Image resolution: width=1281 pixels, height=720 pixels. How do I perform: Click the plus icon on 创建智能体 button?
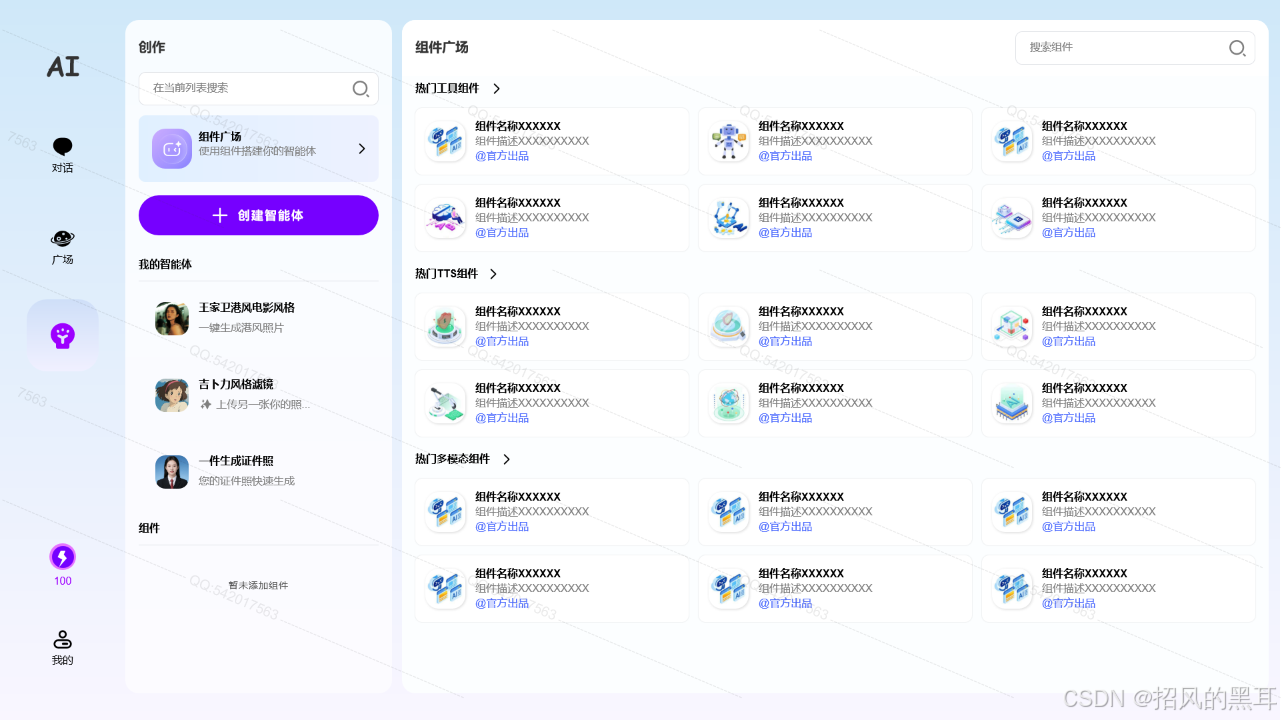click(x=220, y=215)
